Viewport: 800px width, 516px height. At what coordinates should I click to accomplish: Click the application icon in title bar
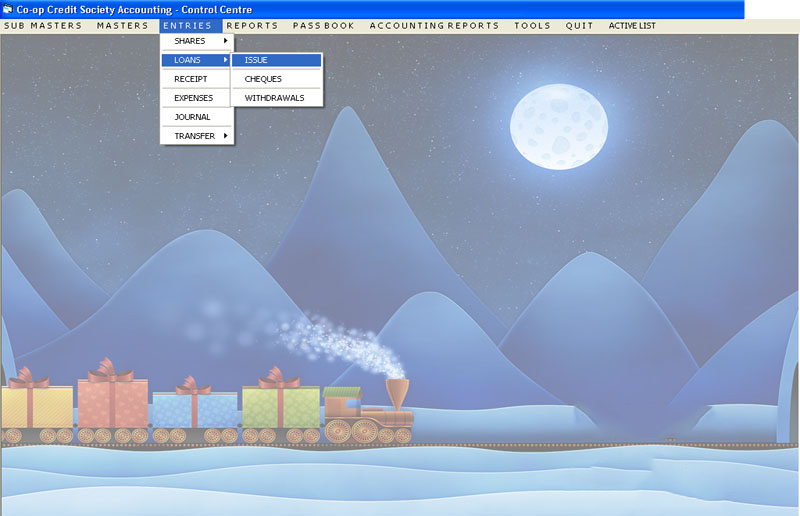8,9
